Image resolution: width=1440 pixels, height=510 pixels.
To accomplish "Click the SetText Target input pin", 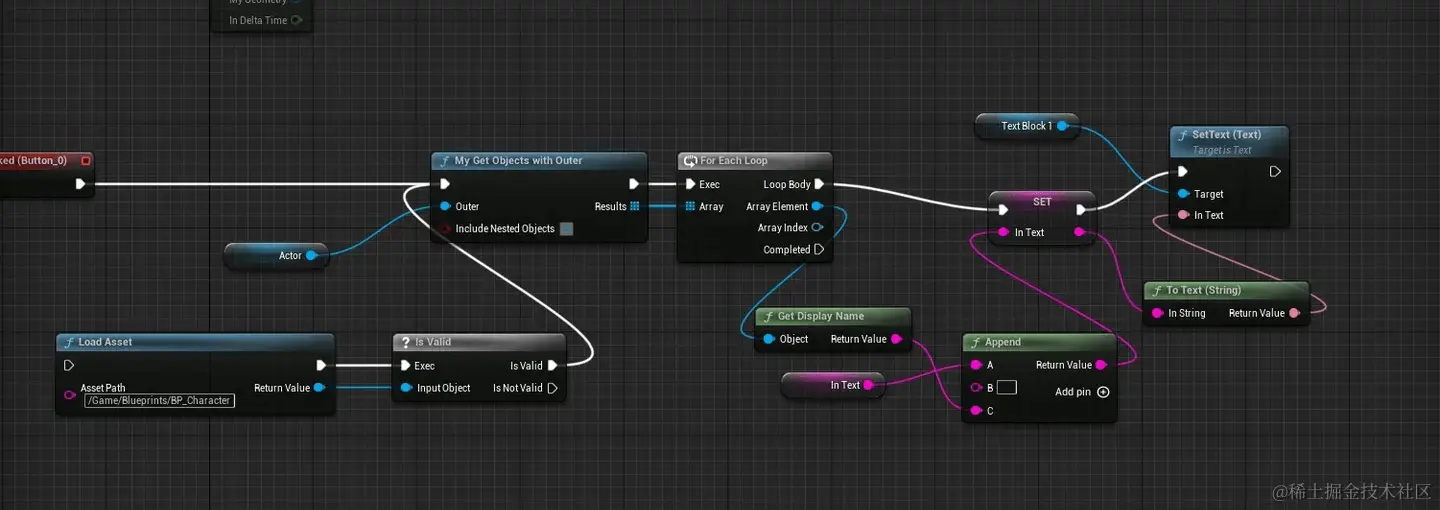I will point(1184,194).
